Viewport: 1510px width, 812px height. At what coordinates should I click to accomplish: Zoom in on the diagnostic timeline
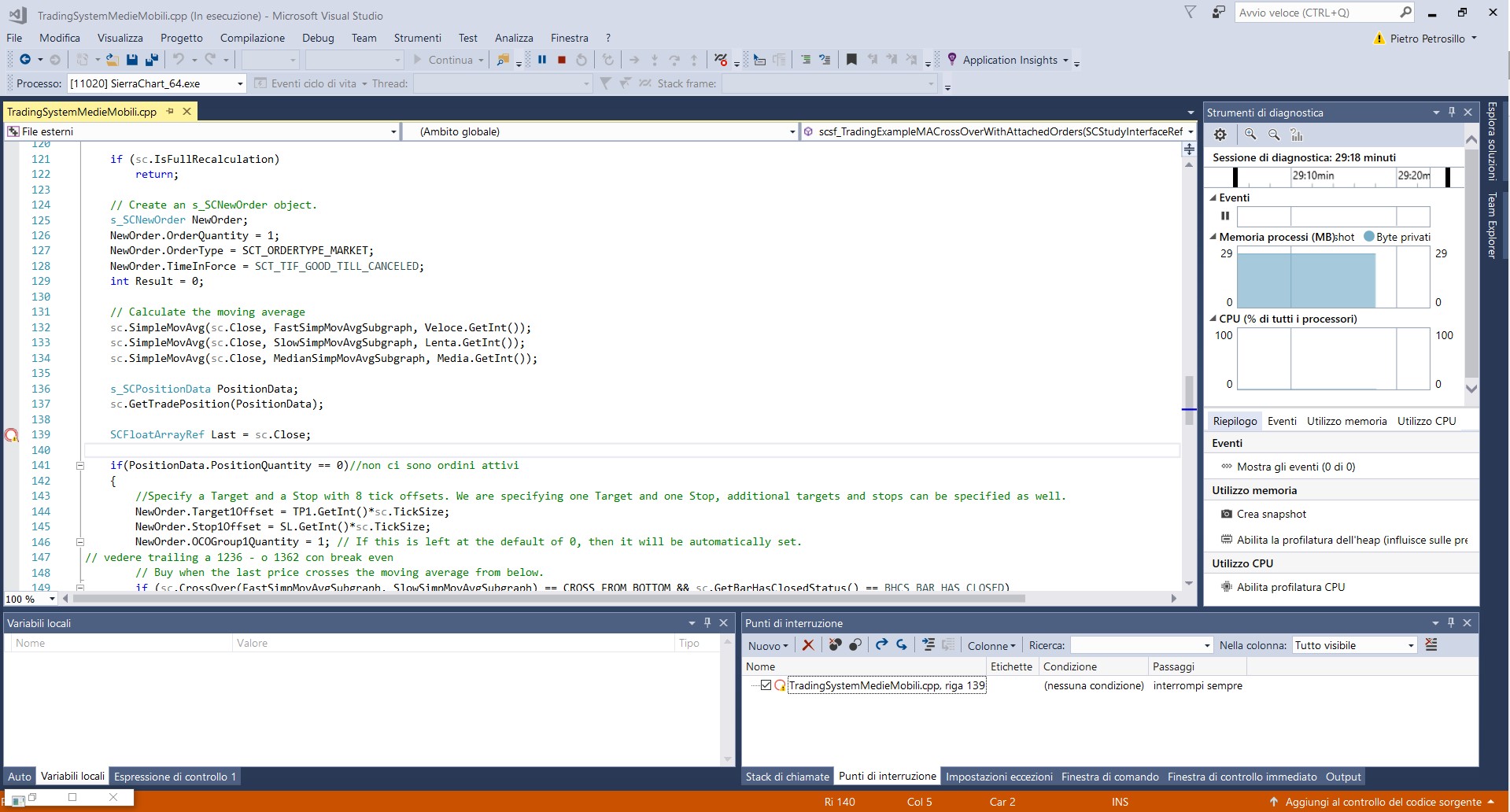click(1250, 135)
